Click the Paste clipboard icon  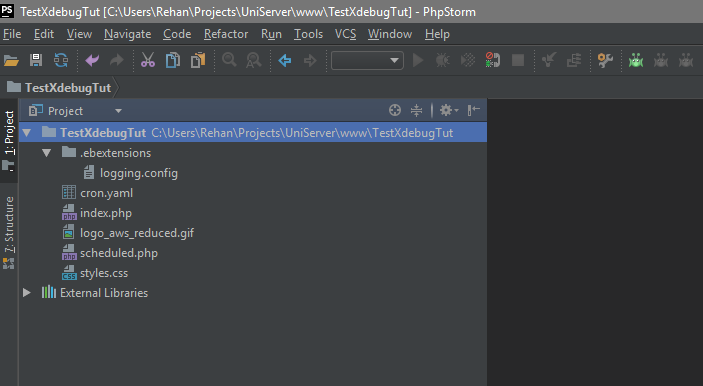(x=198, y=60)
